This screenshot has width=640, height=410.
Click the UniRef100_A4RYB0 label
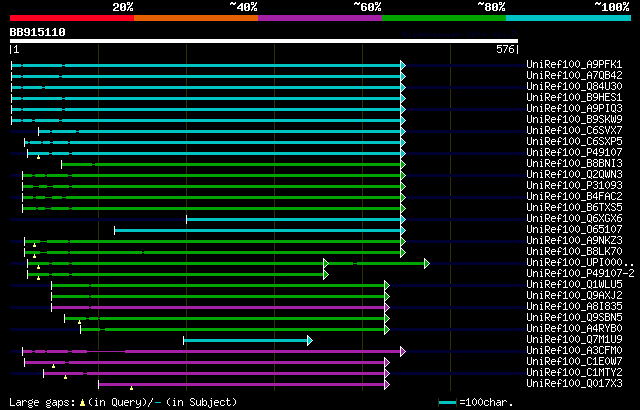tap(574, 329)
